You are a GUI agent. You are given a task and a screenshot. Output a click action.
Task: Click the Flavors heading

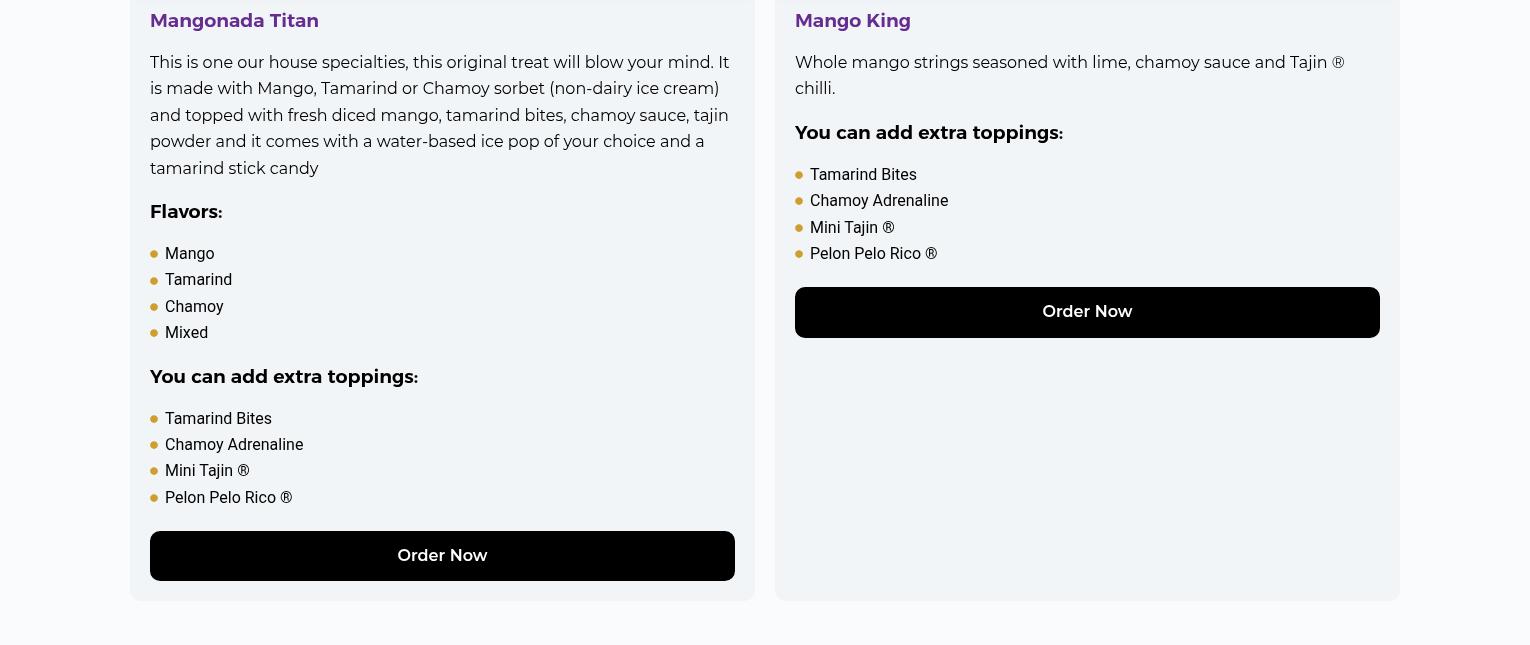click(186, 212)
